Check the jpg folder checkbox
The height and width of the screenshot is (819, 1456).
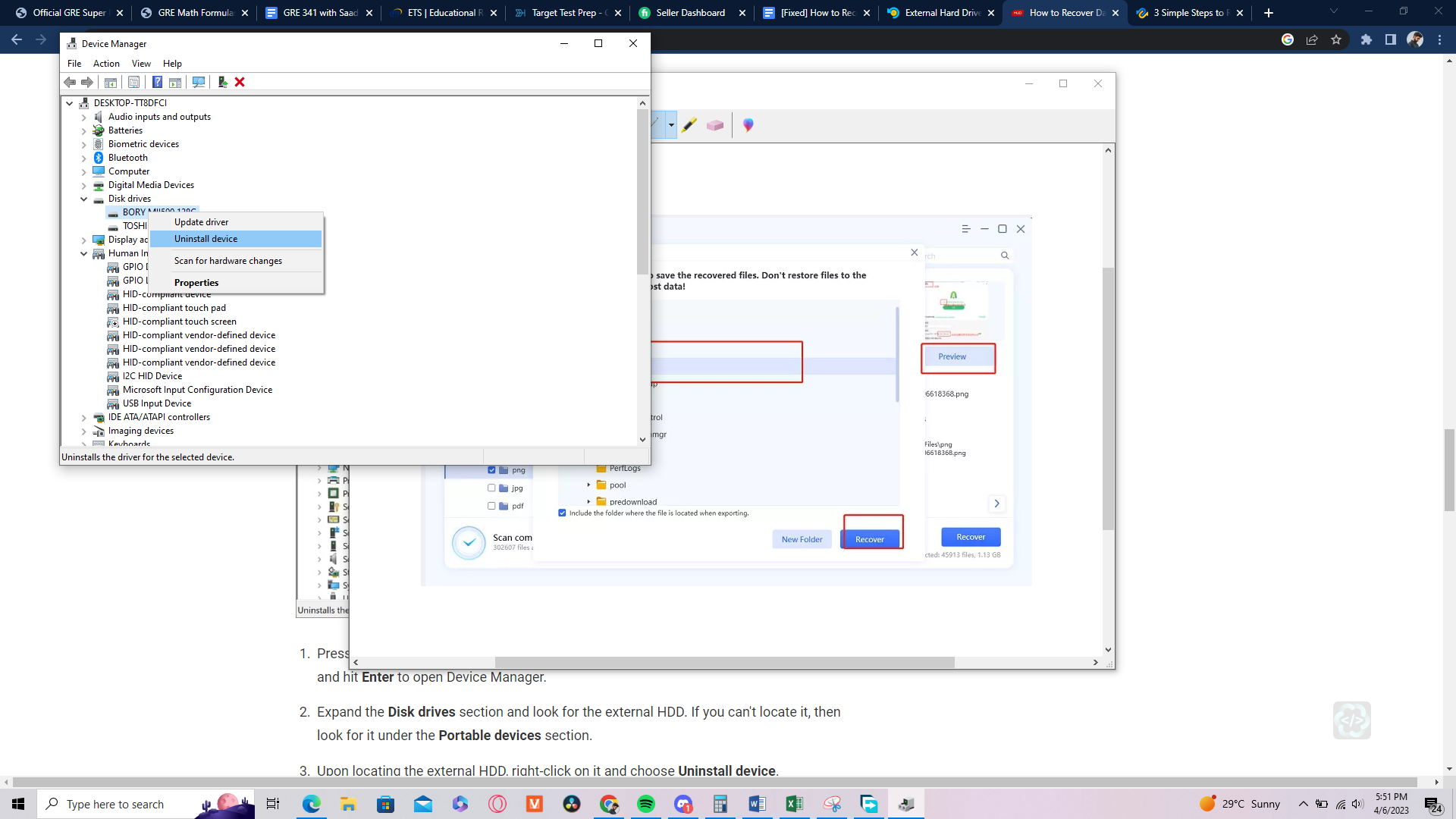point(491,488)
